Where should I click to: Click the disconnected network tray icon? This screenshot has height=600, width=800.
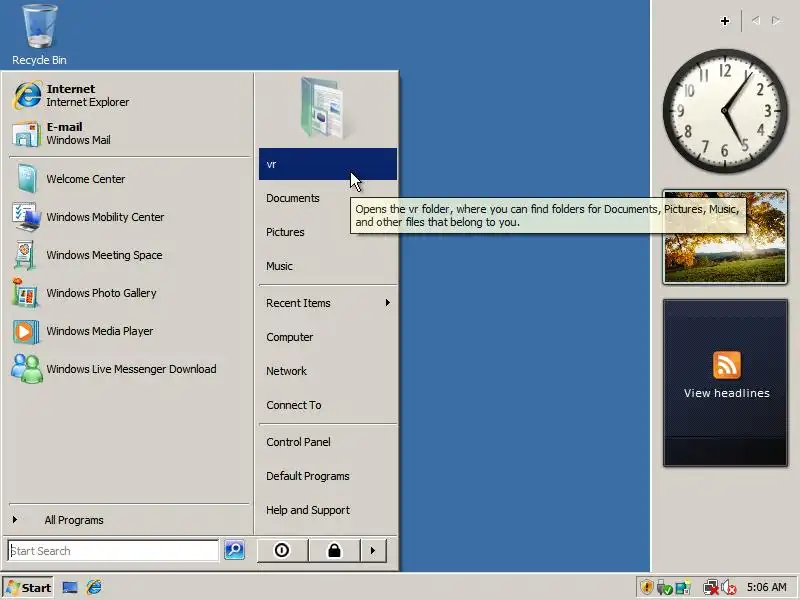(710, 588)
